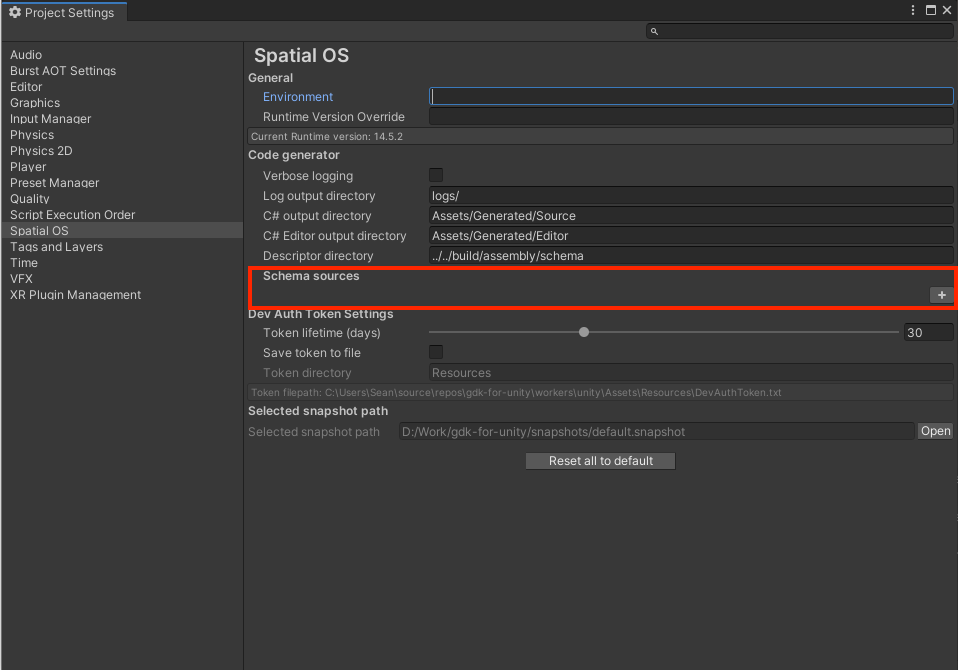Click the Selected snapshot path field
Viewport: 958px width, 670px height.
click(657, 431)
